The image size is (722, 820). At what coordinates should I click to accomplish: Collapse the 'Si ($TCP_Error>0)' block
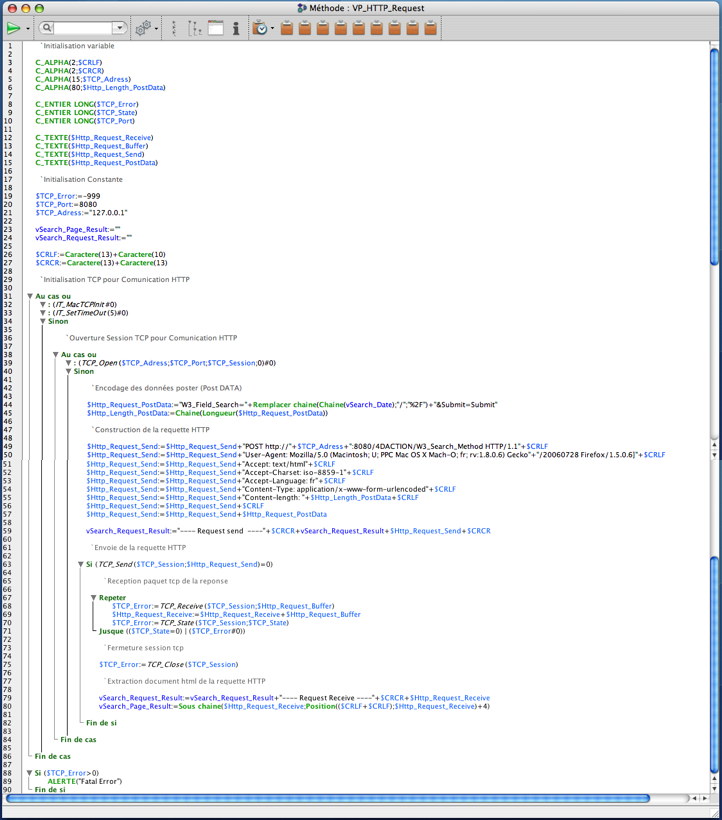(30, 773)
